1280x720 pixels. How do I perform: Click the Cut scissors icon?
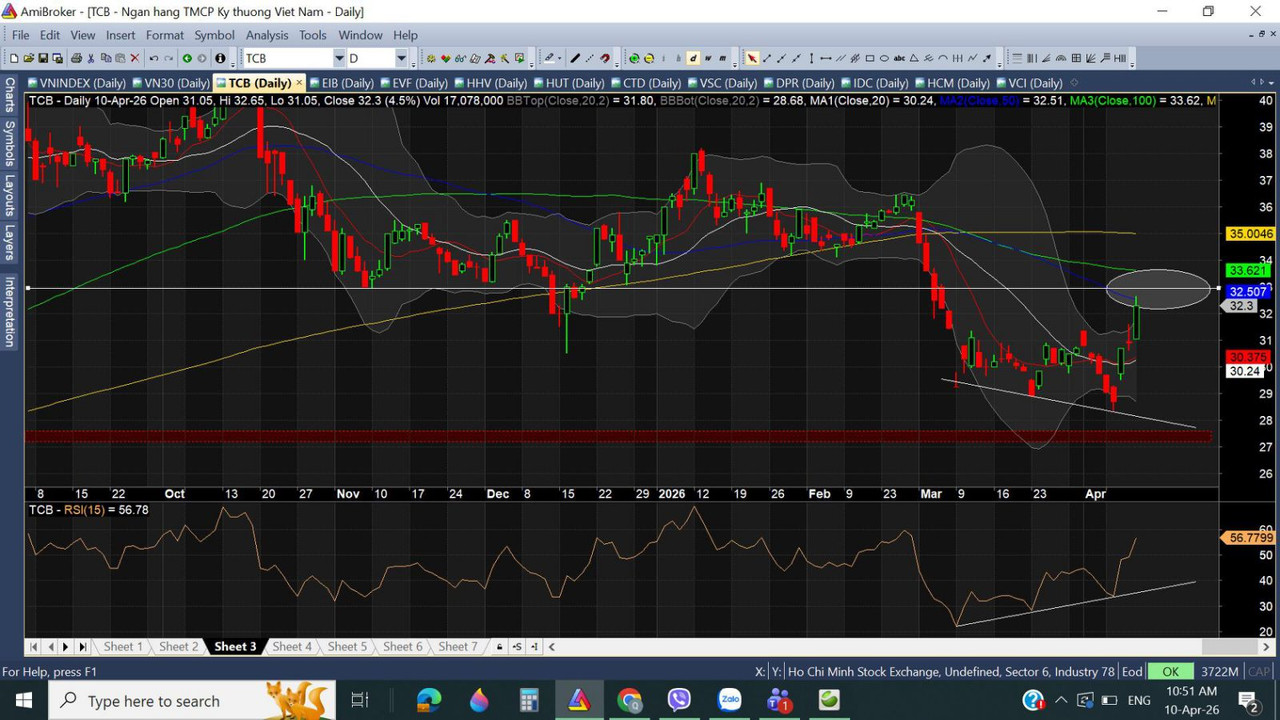[x=91, y=58]
